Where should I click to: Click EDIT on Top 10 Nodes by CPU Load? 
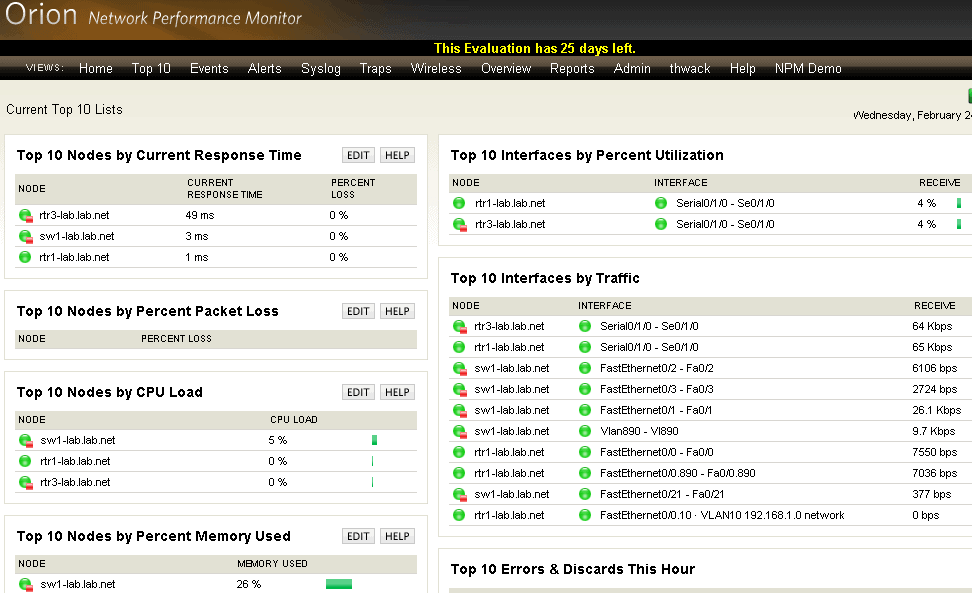coord(358,391)
